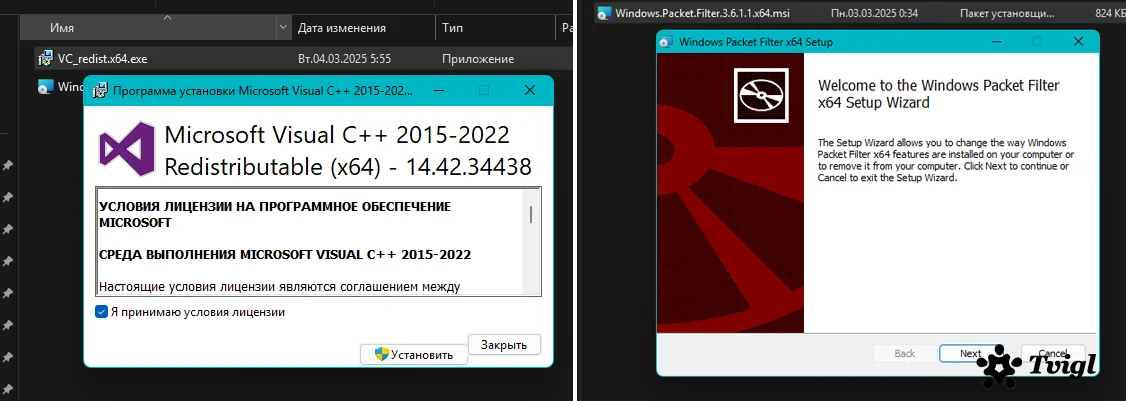Click the greyed-out Back button
Viewport: 1126px width, 401px height.
904,353
